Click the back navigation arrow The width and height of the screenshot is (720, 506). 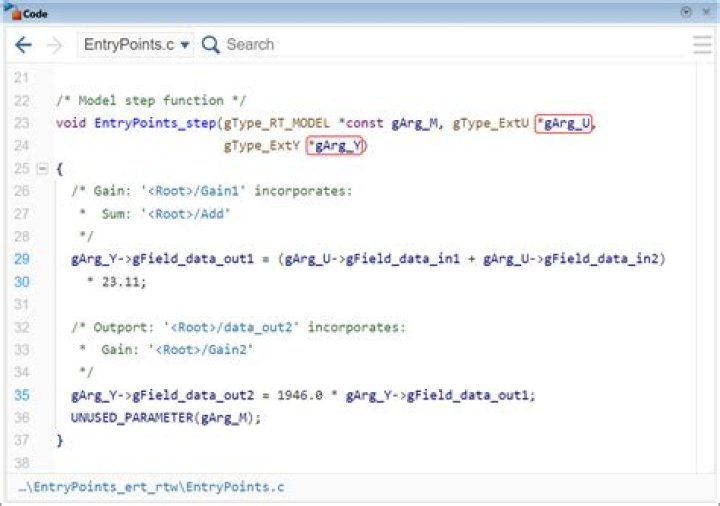(x=23, y=45)
